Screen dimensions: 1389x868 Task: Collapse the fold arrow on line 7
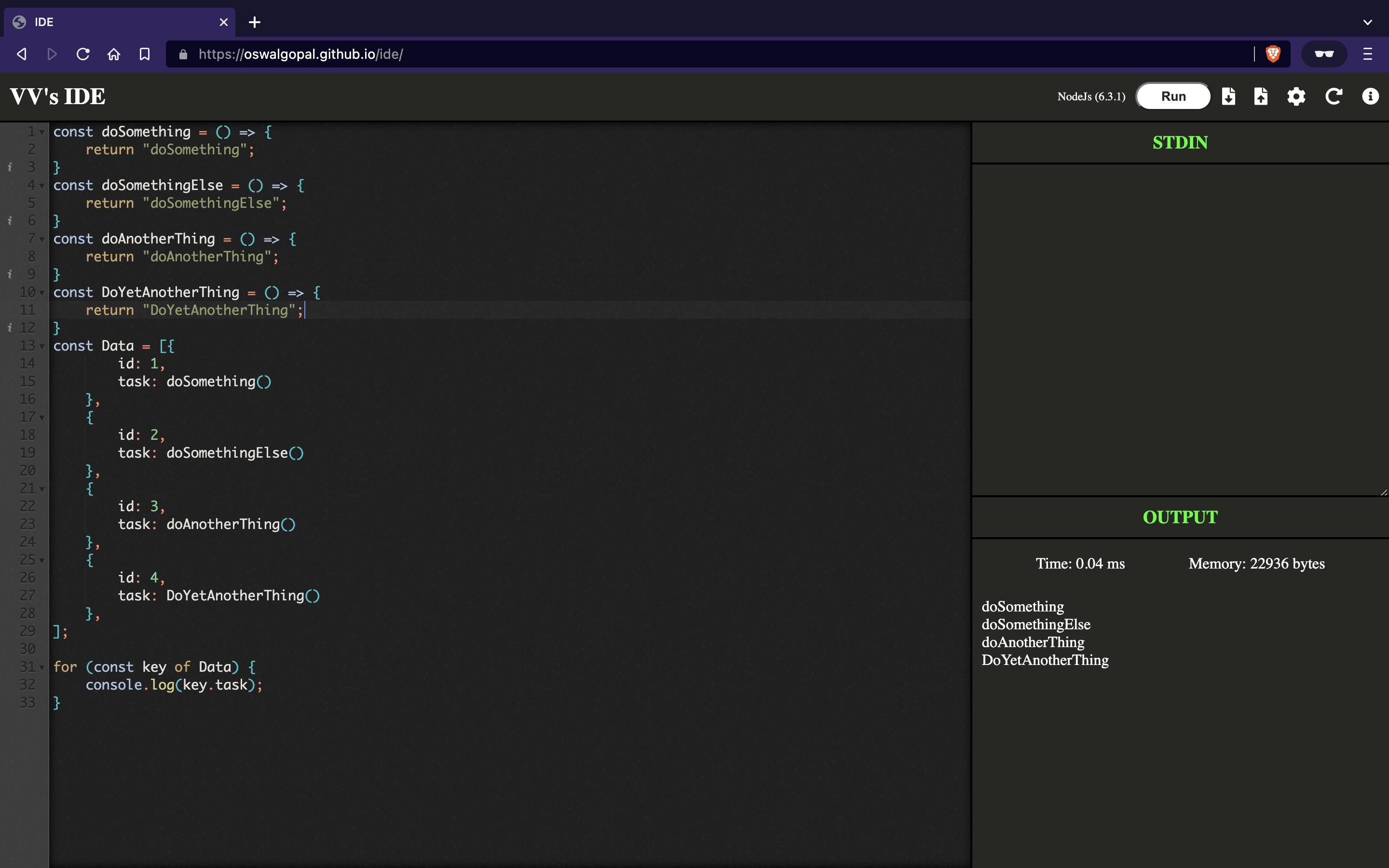[42, 239]
